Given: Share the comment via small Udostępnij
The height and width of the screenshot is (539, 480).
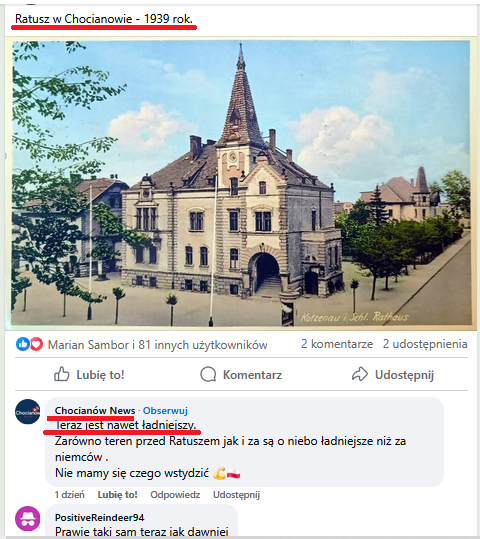Looking at the screenshot, I should click(236, 495).
